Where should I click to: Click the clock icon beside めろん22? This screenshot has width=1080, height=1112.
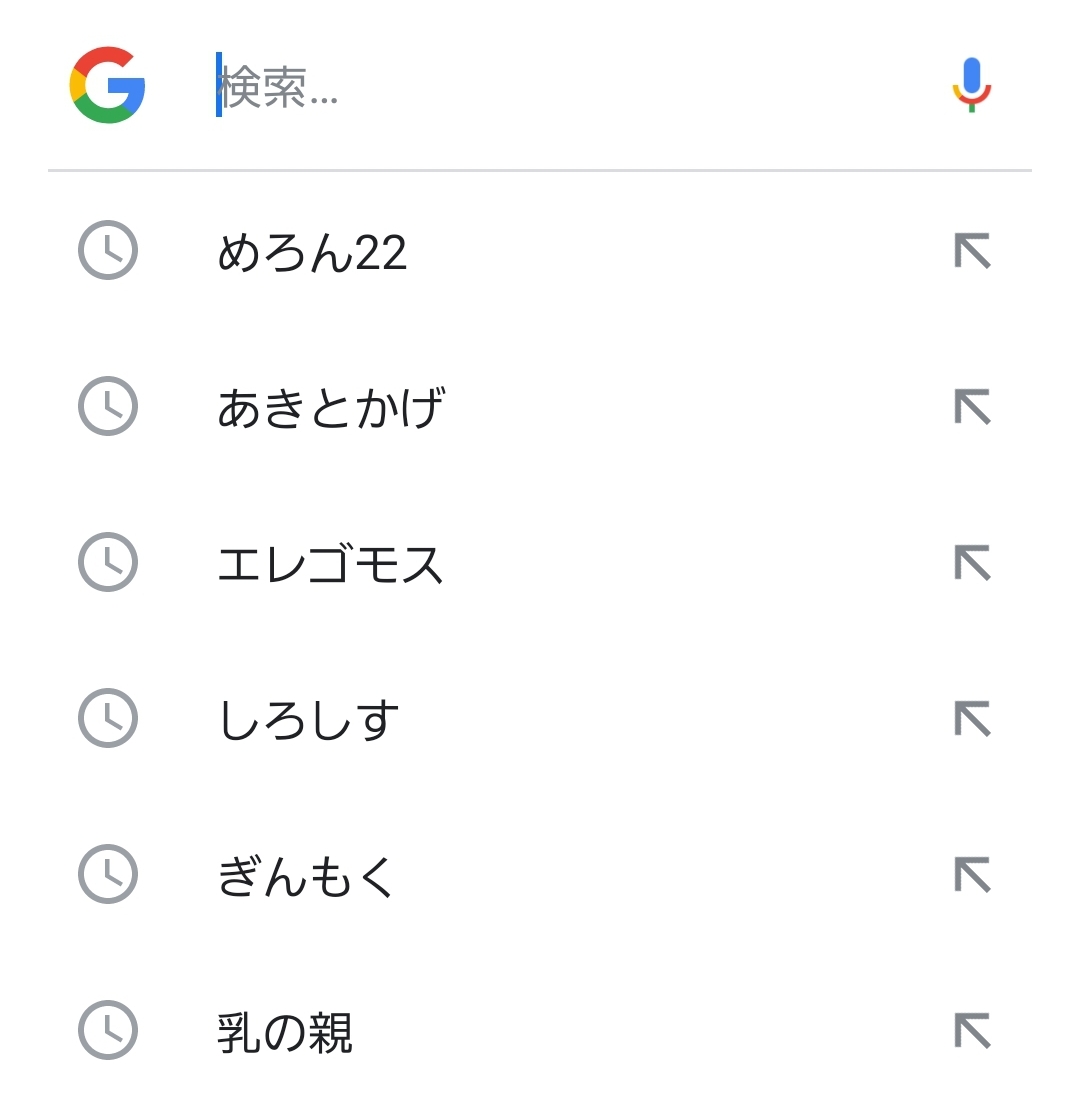pyautogui.click(x=107, y=250)
